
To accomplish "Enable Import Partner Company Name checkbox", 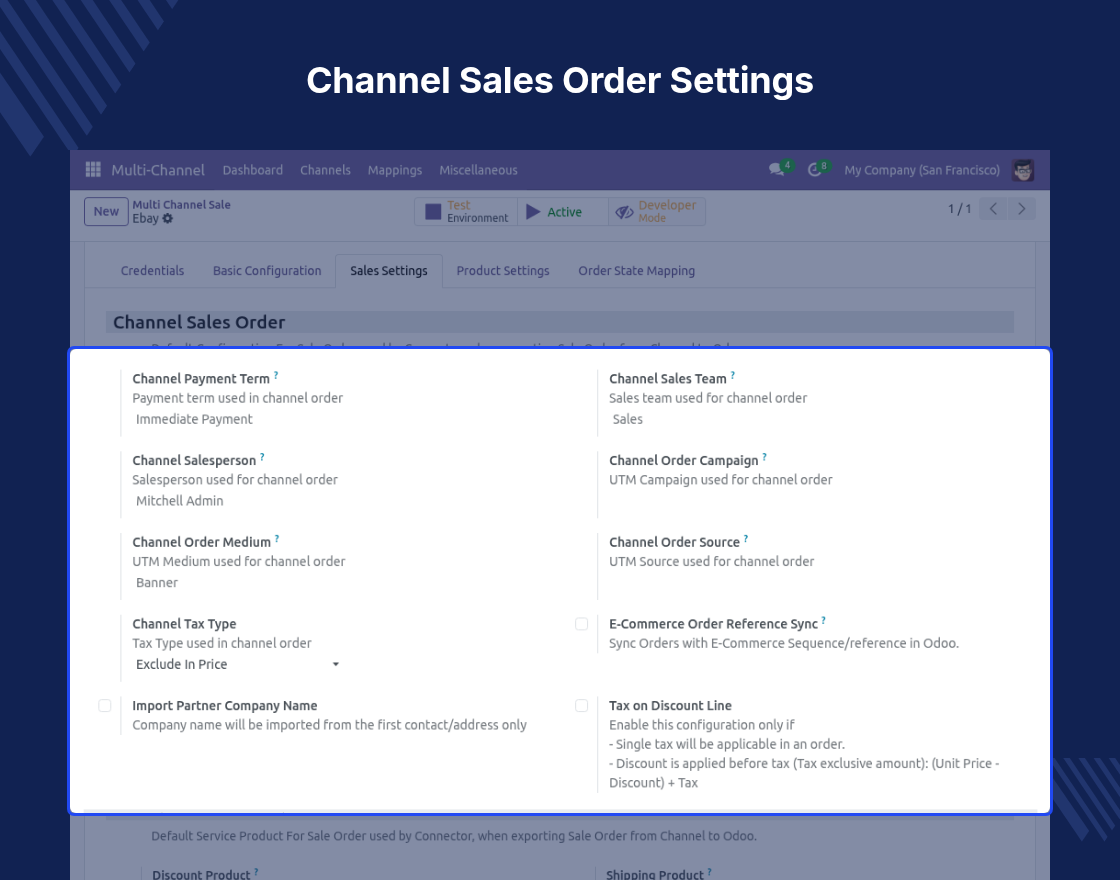I will tap(105, 706).
